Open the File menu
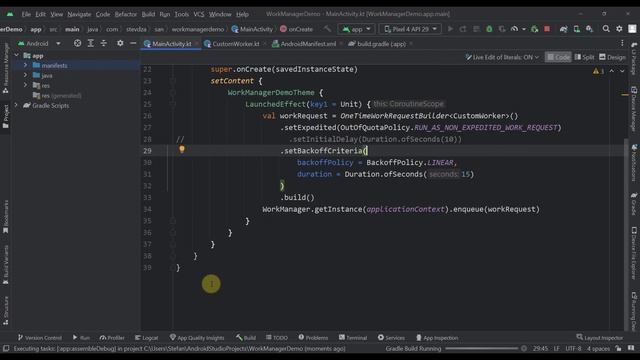This screenshot has height=360, width=640. point(26,14)
